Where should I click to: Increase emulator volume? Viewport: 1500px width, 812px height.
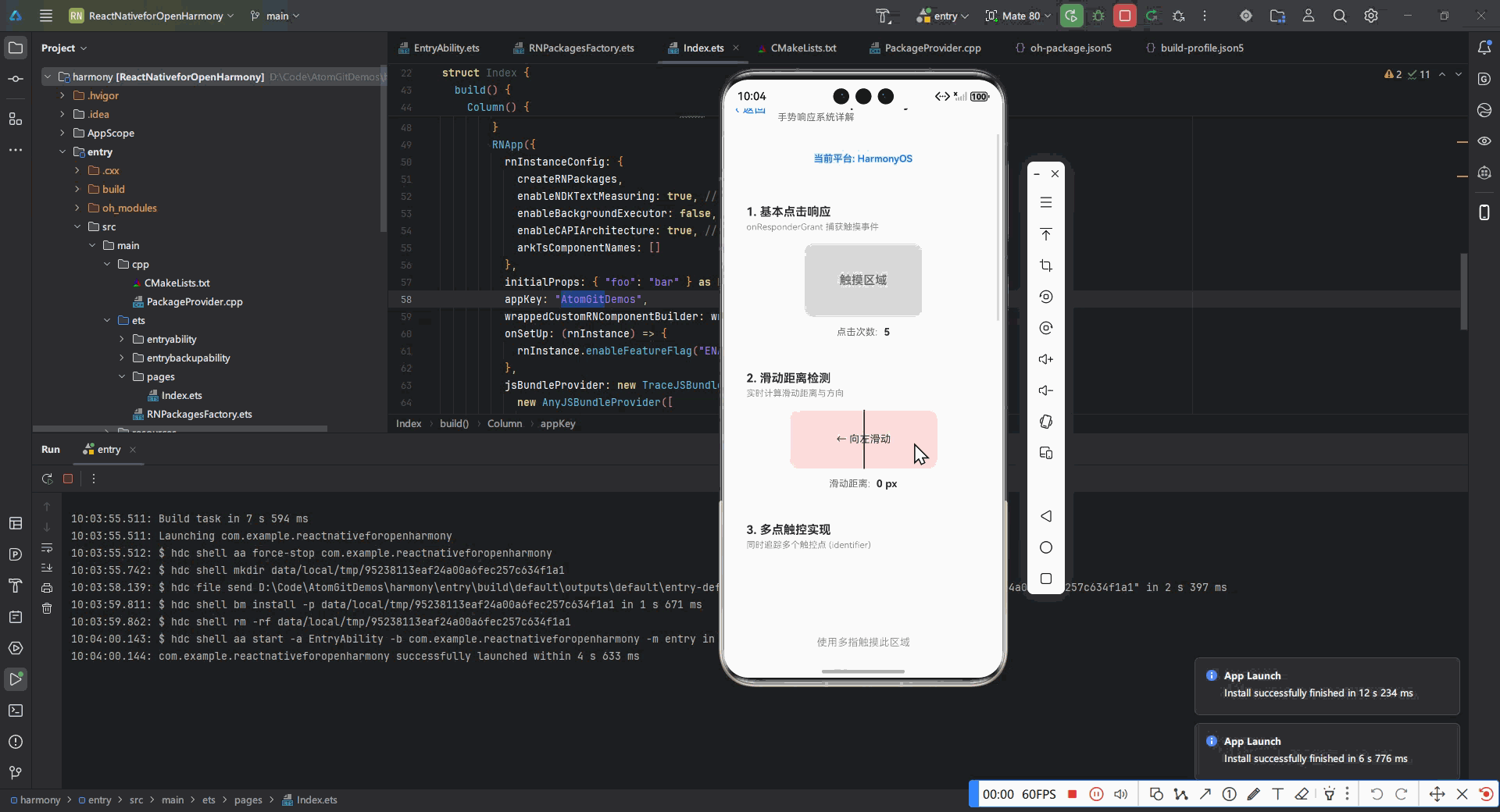point(1046,359)
